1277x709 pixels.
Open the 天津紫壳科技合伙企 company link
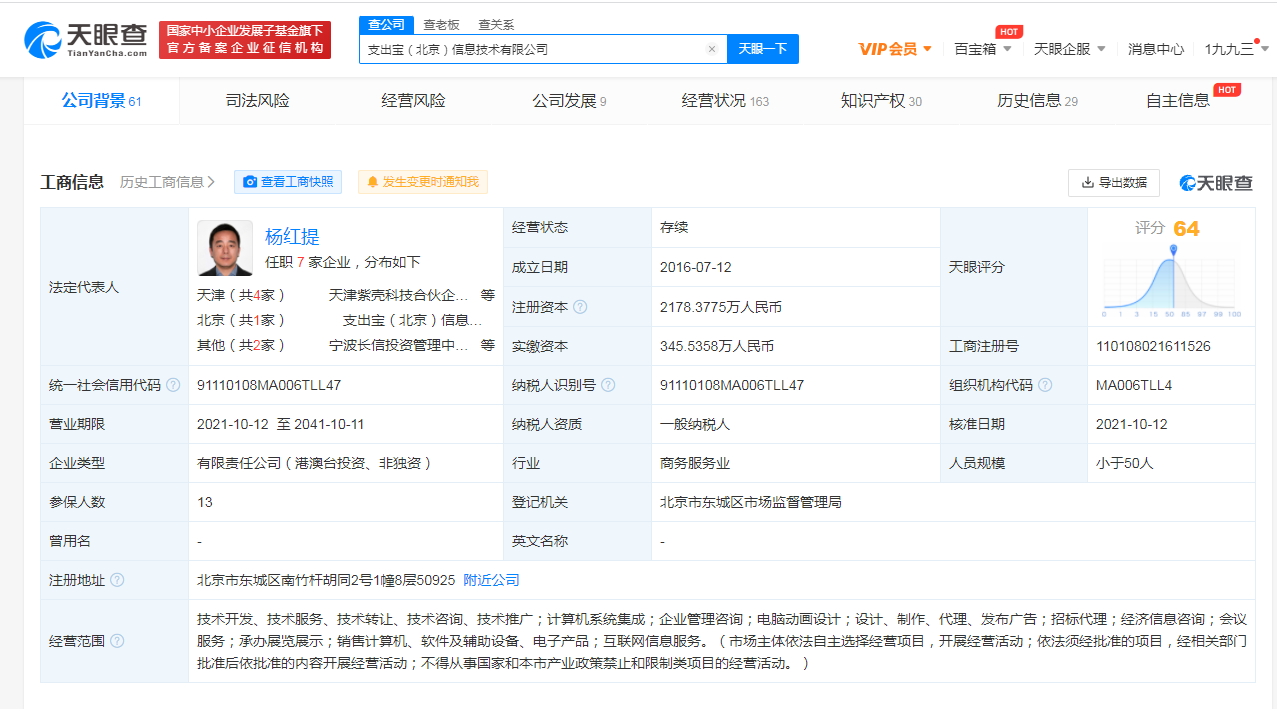pos(399,295)
